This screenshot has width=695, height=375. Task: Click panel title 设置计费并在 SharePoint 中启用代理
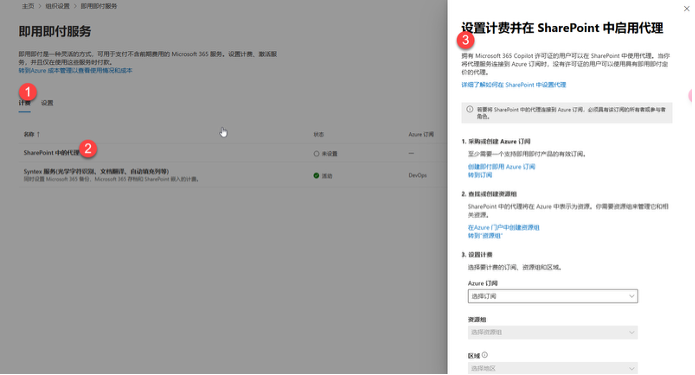pyautogui.click(x=562, y=28)
